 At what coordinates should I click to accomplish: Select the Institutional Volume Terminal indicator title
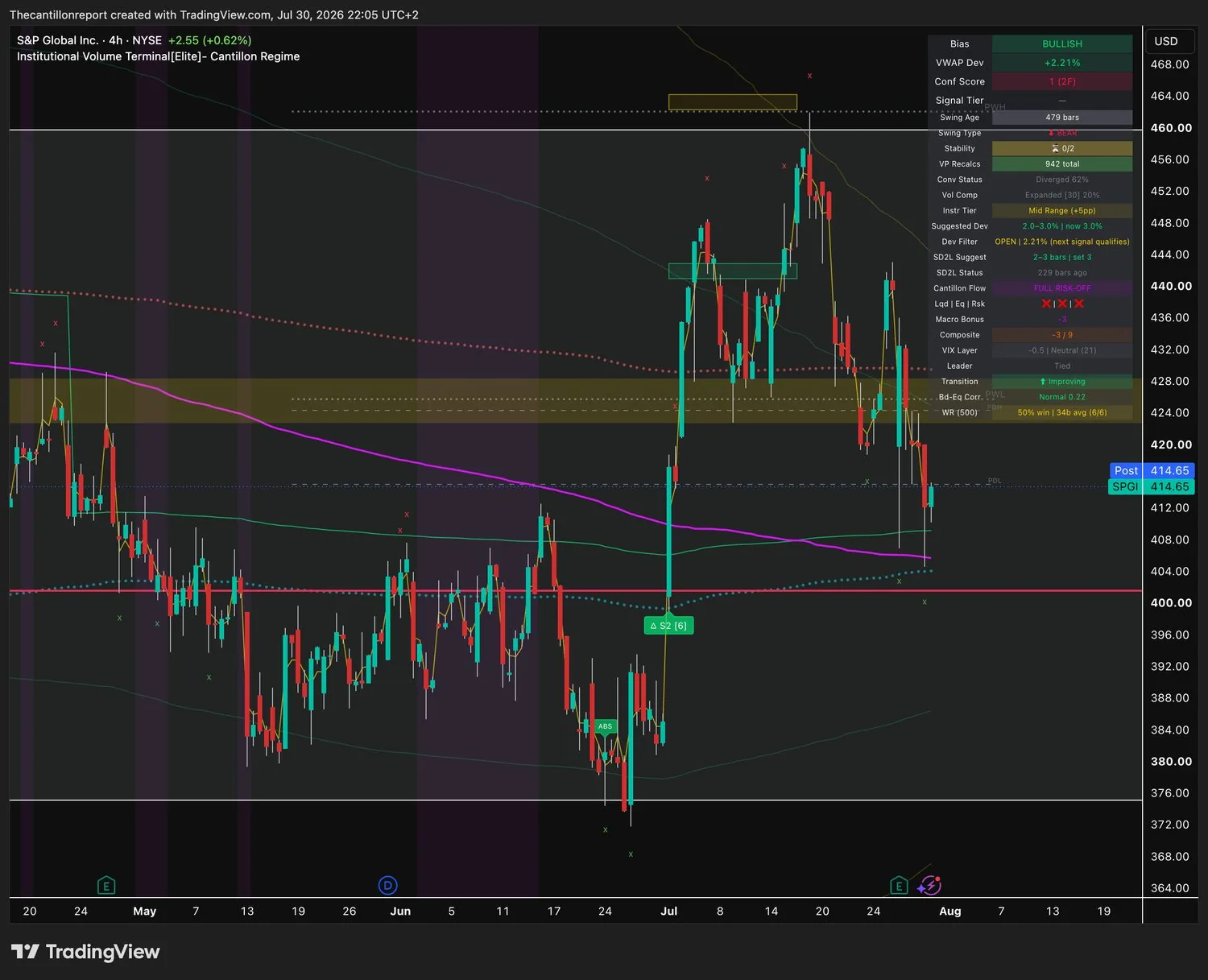[158, 56]
